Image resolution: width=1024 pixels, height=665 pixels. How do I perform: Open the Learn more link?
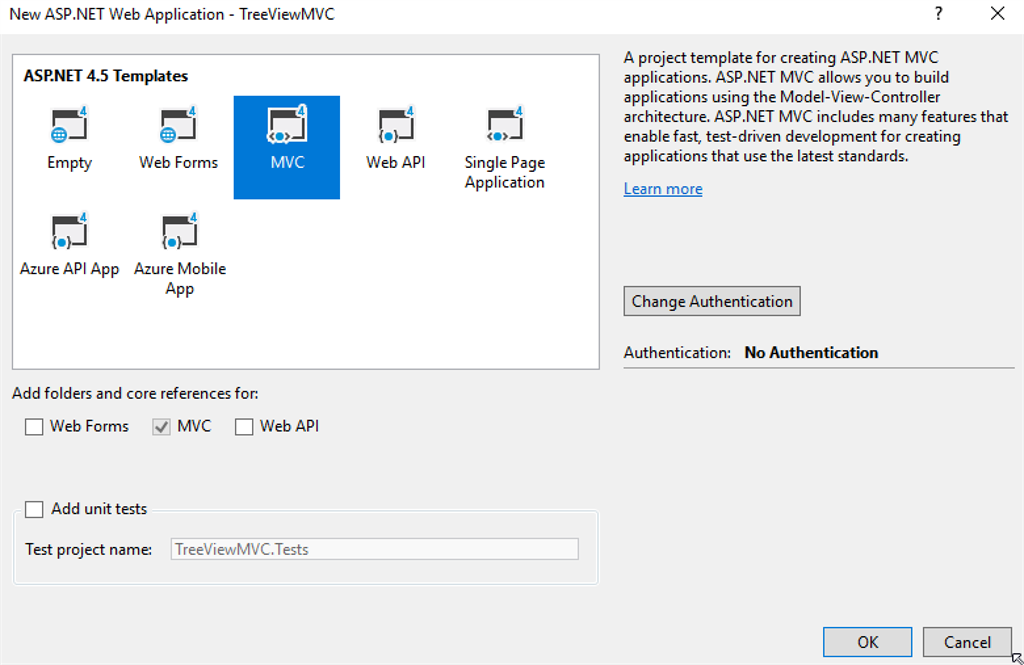663,189
